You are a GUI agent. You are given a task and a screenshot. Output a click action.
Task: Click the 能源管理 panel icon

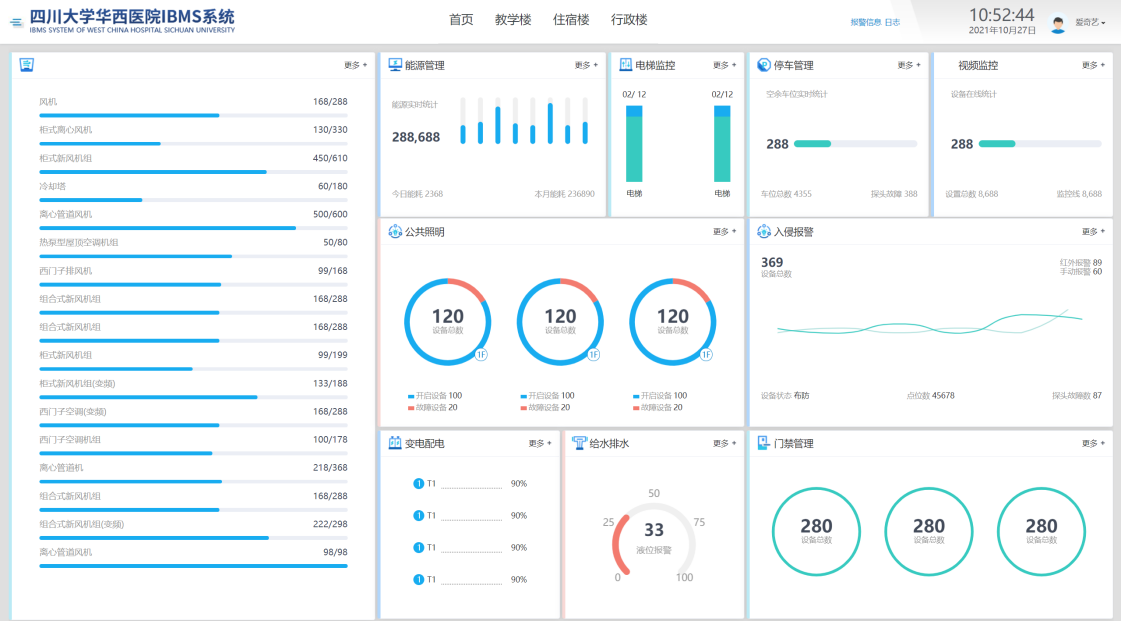394,65
